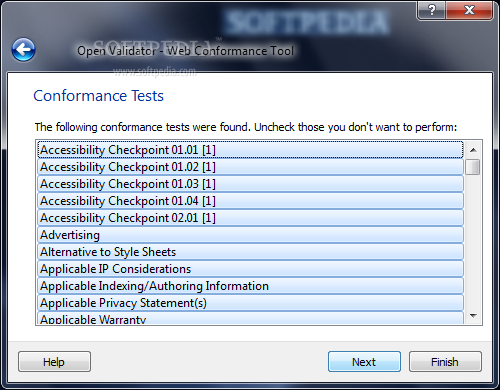The height and width of the screenshot is (390, 500).
Task: Click Applicable IP Considerations item
Action: point(250,269)
